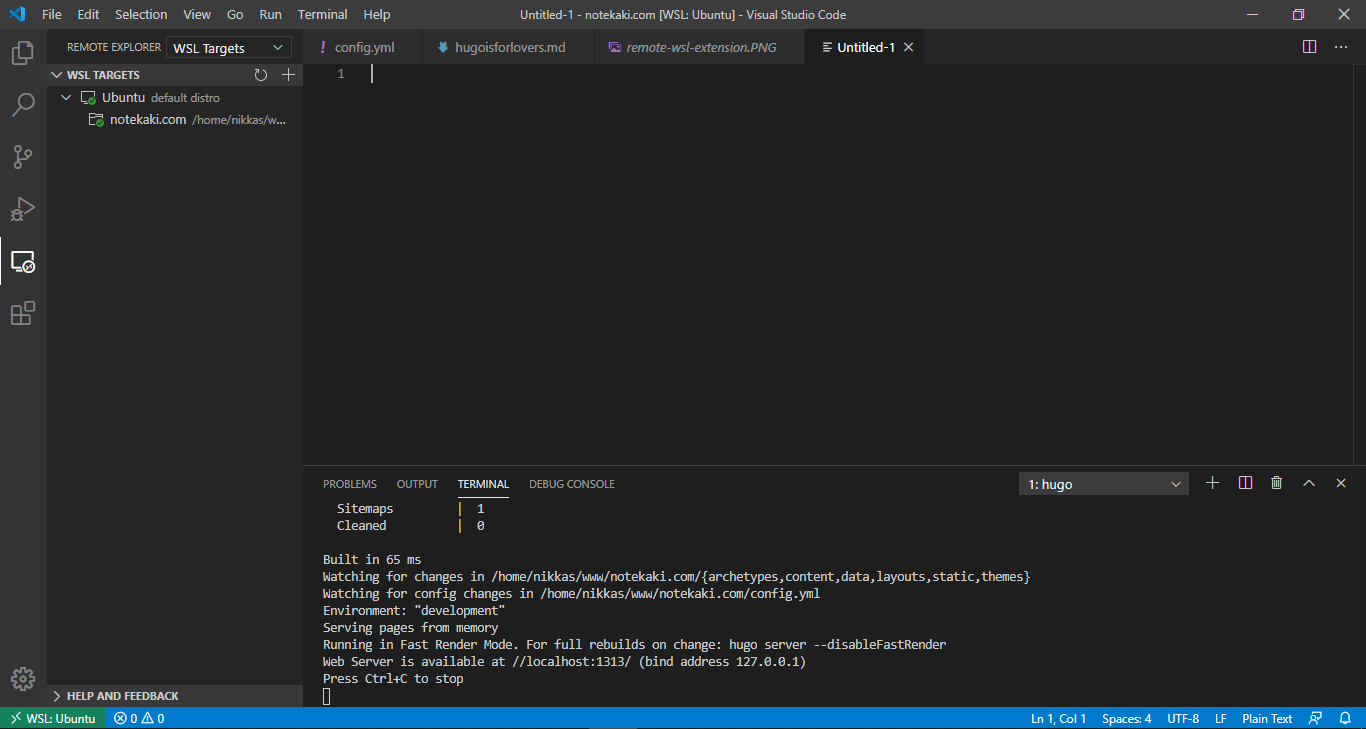Kill the hugo terminal with the trash icon
This screenshot has width=1366, height=729.
click(1276, 482)
